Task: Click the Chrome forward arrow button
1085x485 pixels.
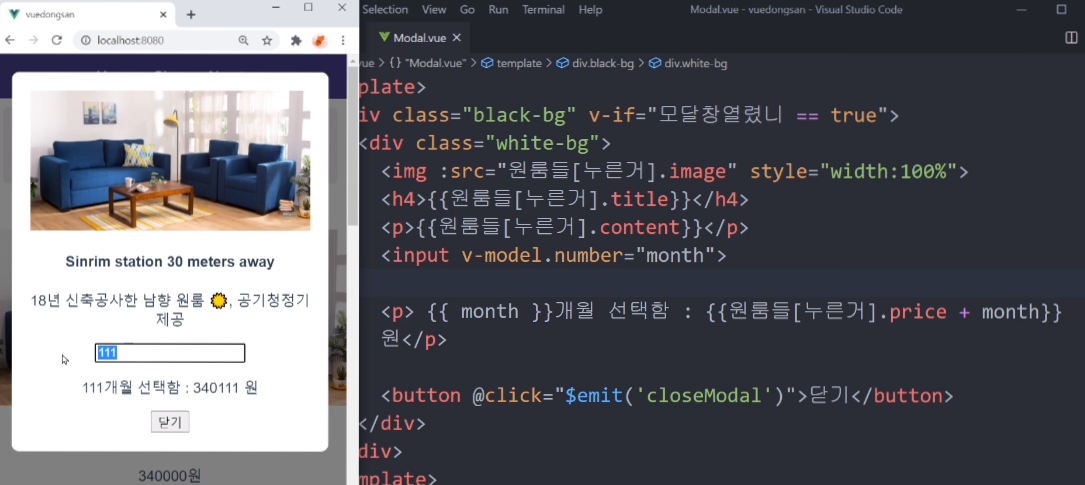Action: 33,41
